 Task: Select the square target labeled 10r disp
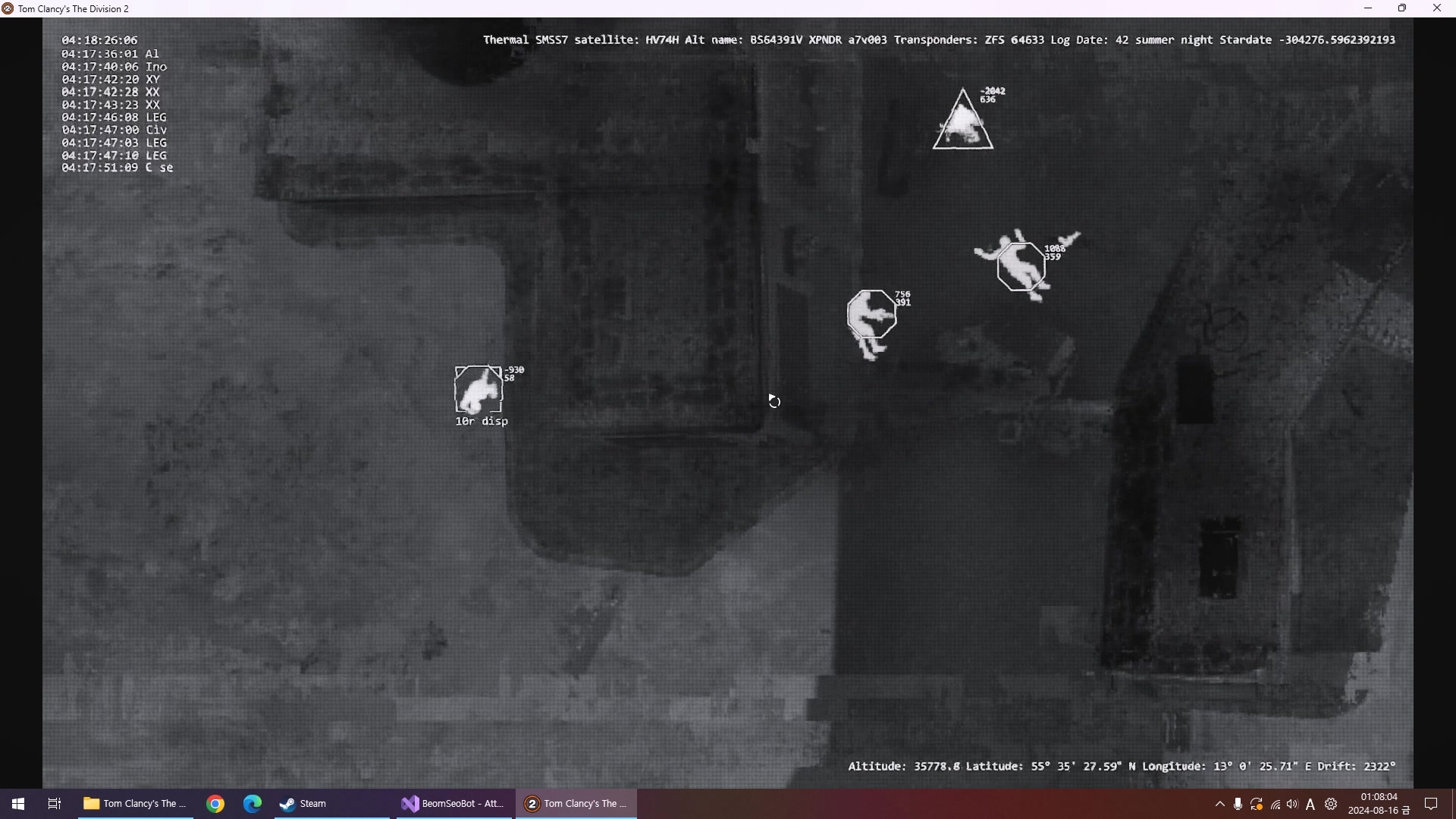tap(478, 389)
